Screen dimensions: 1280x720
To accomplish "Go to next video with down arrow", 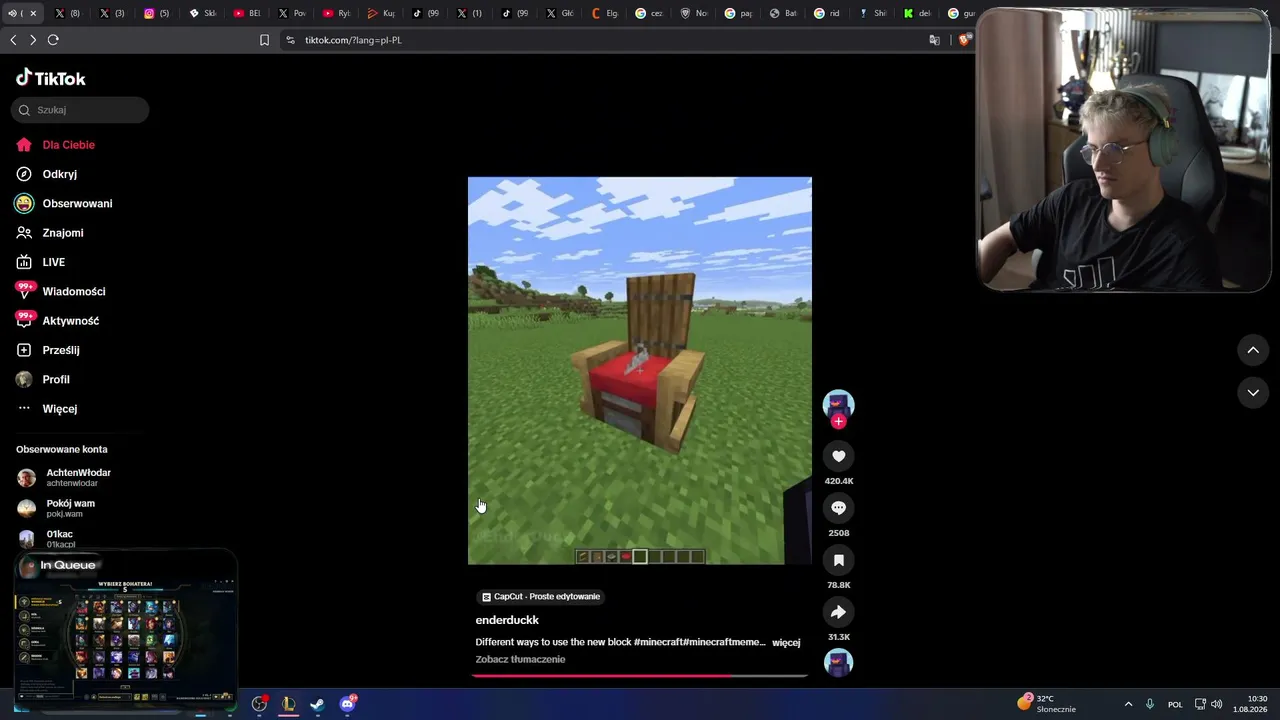I will tap(1253, 393).
